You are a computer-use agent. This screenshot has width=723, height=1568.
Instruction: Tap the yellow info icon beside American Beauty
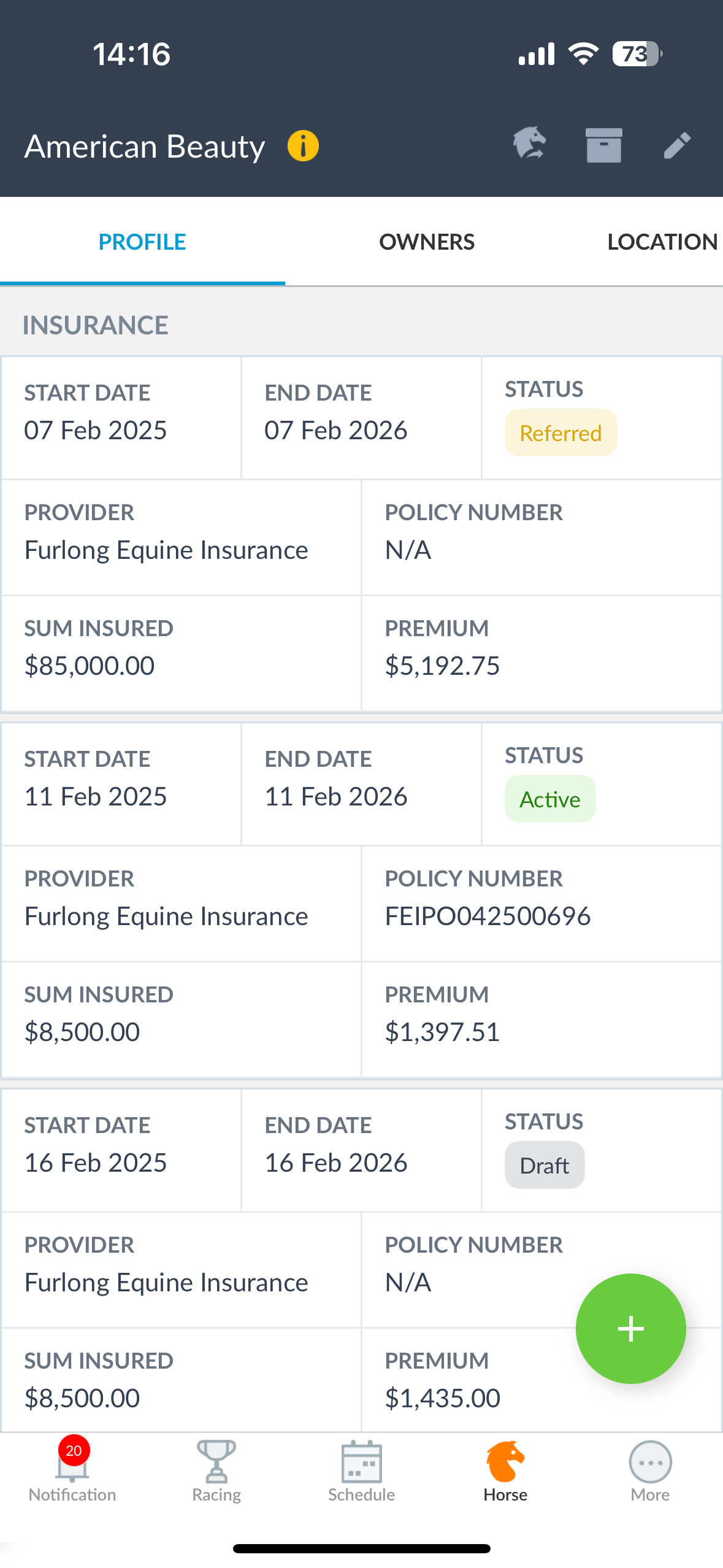303,146
